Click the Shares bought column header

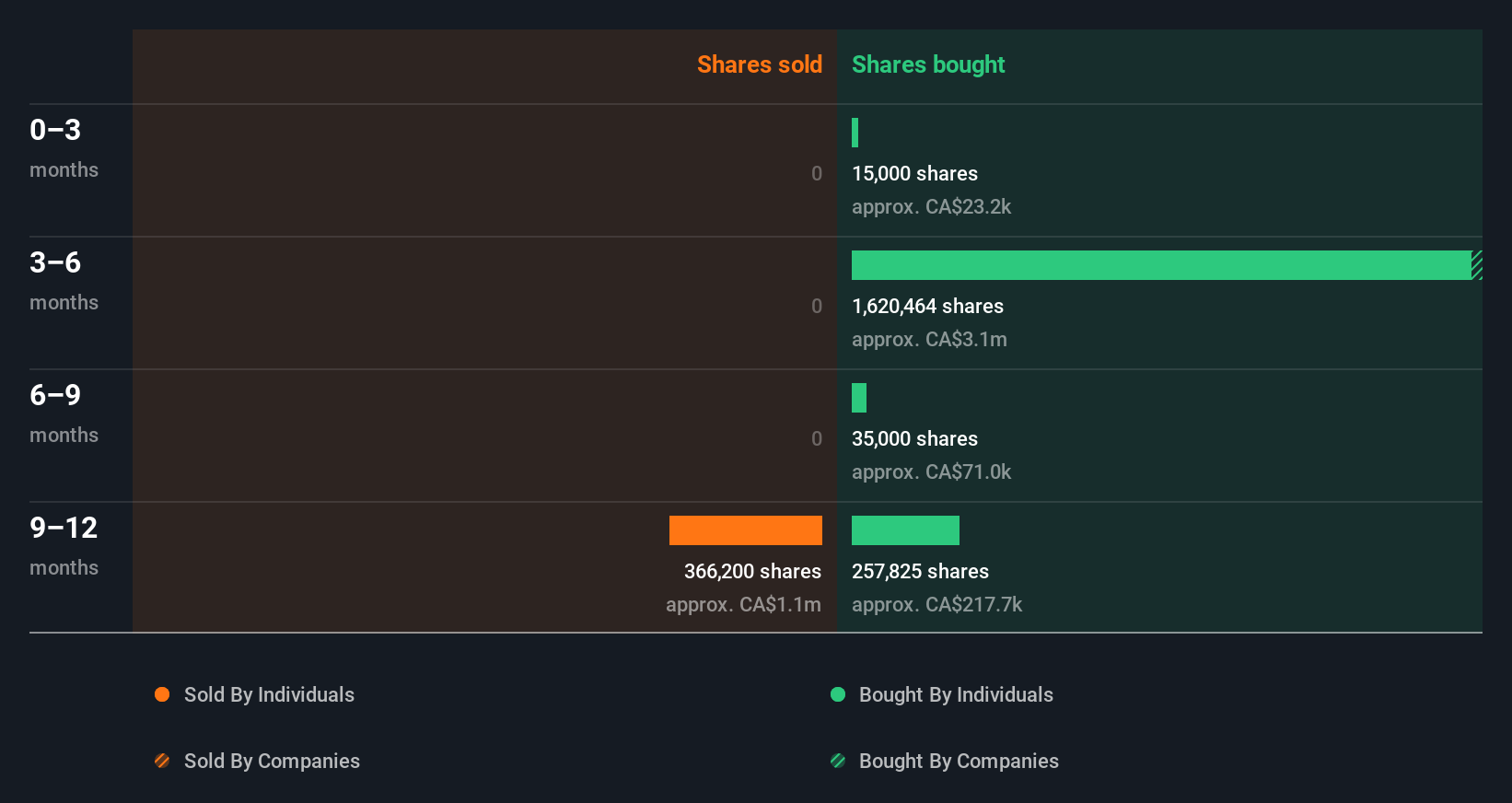pyautogui.click(x=928, y=64)
